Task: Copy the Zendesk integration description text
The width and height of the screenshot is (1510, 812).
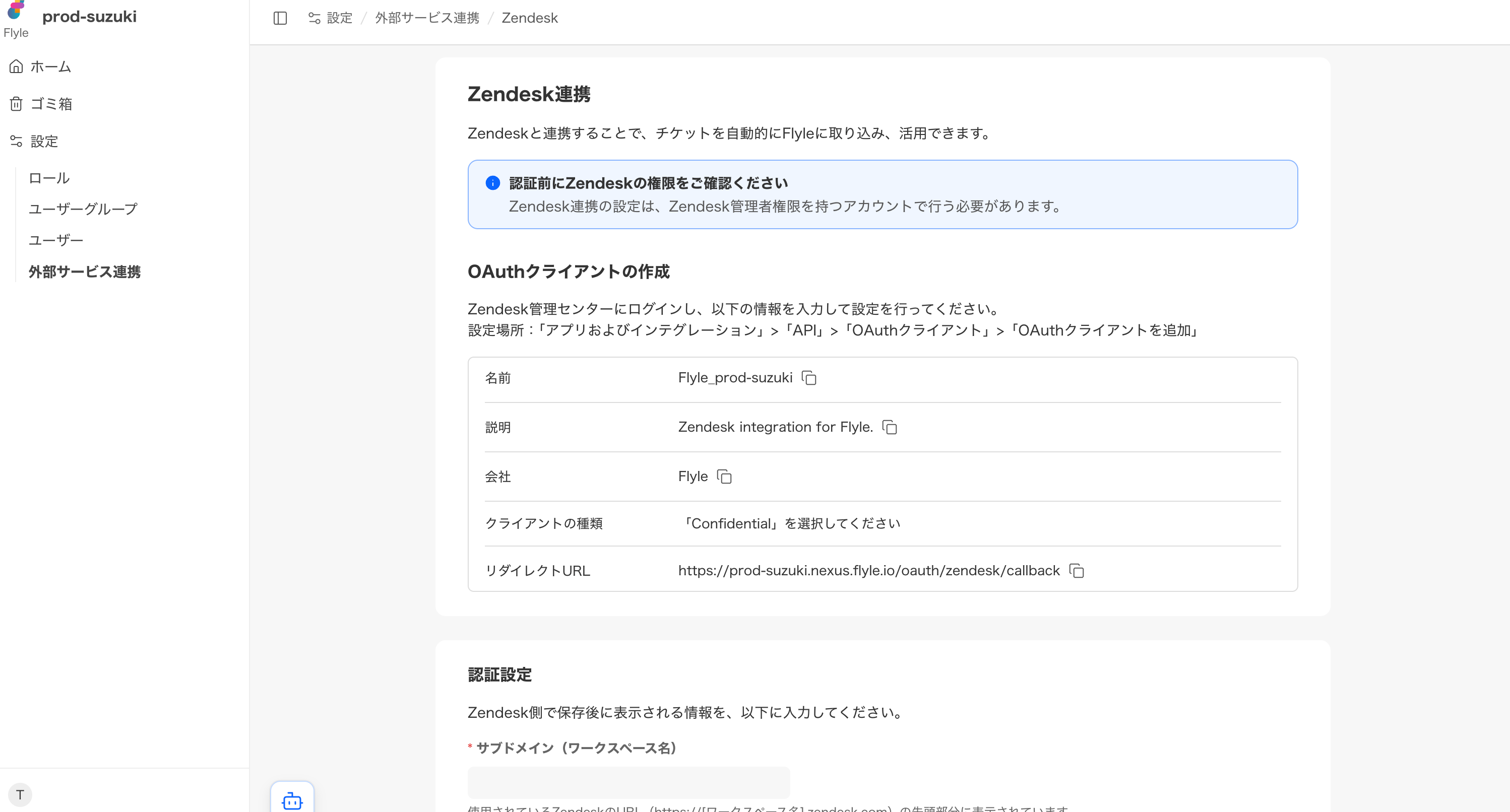Action: [890, 427]
